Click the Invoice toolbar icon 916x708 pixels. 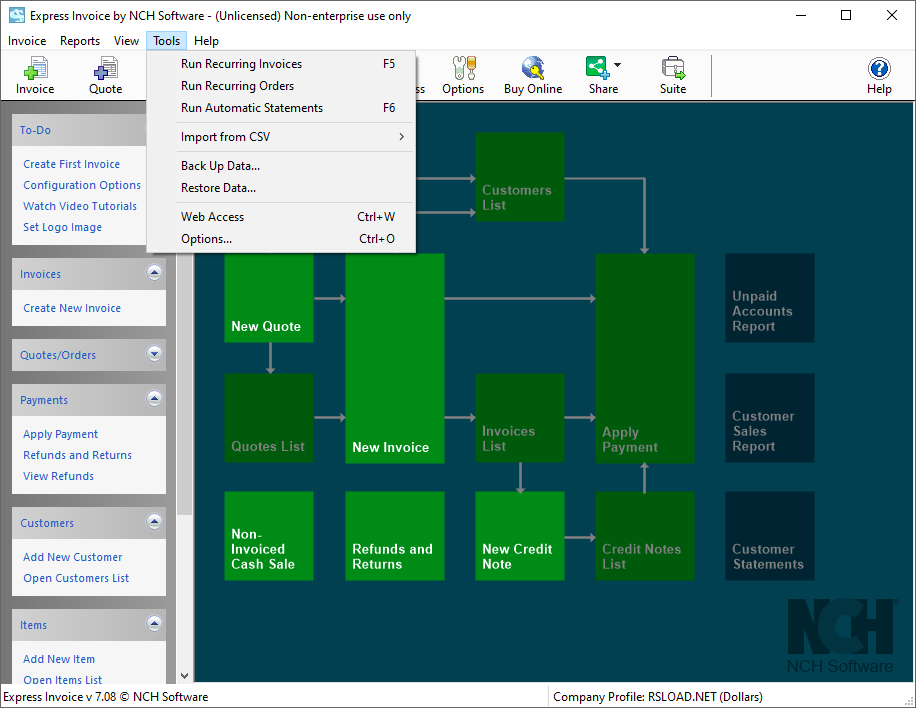35,69
